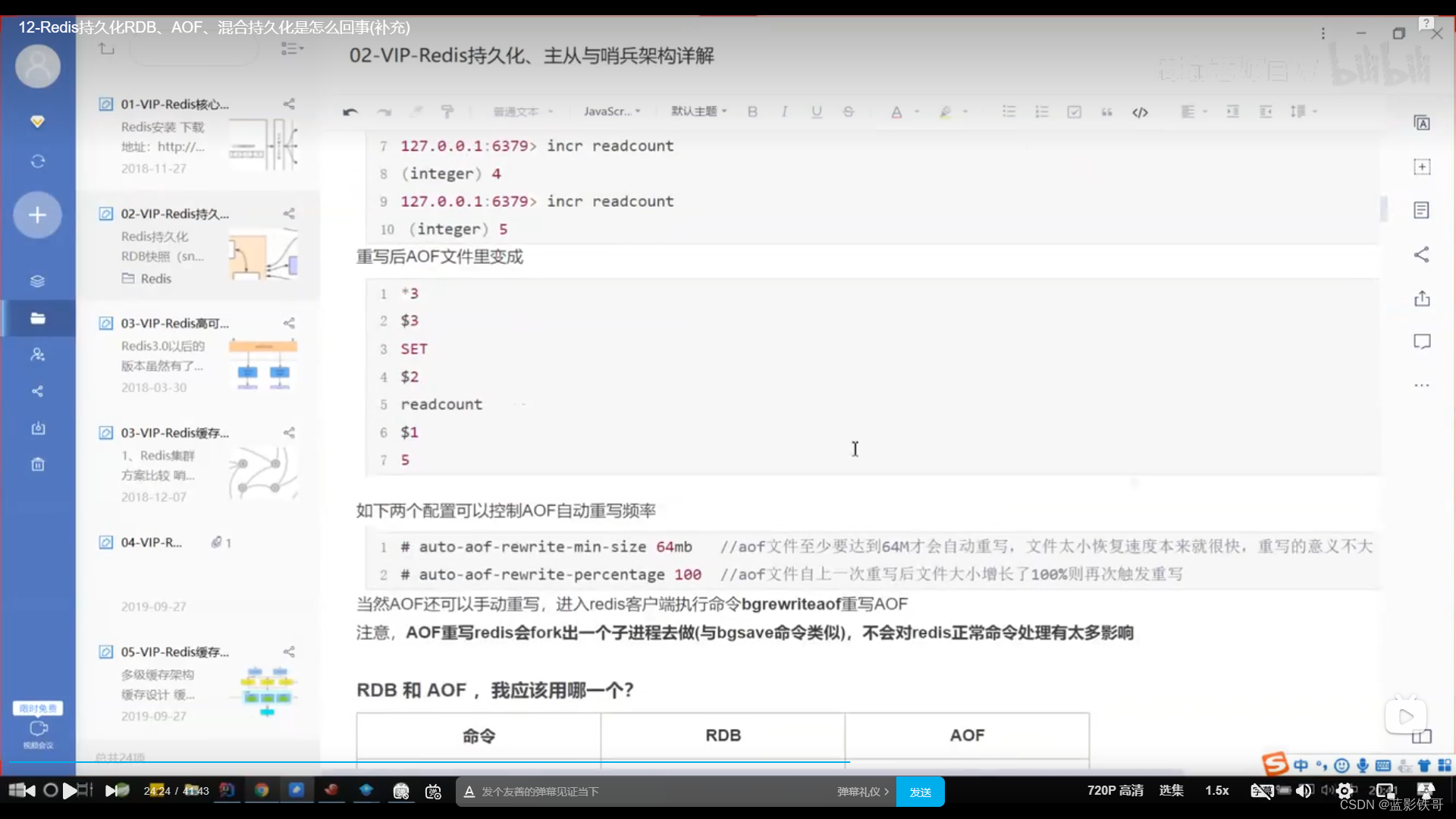Undo the last edit in note toolbar

pos(350,111)
